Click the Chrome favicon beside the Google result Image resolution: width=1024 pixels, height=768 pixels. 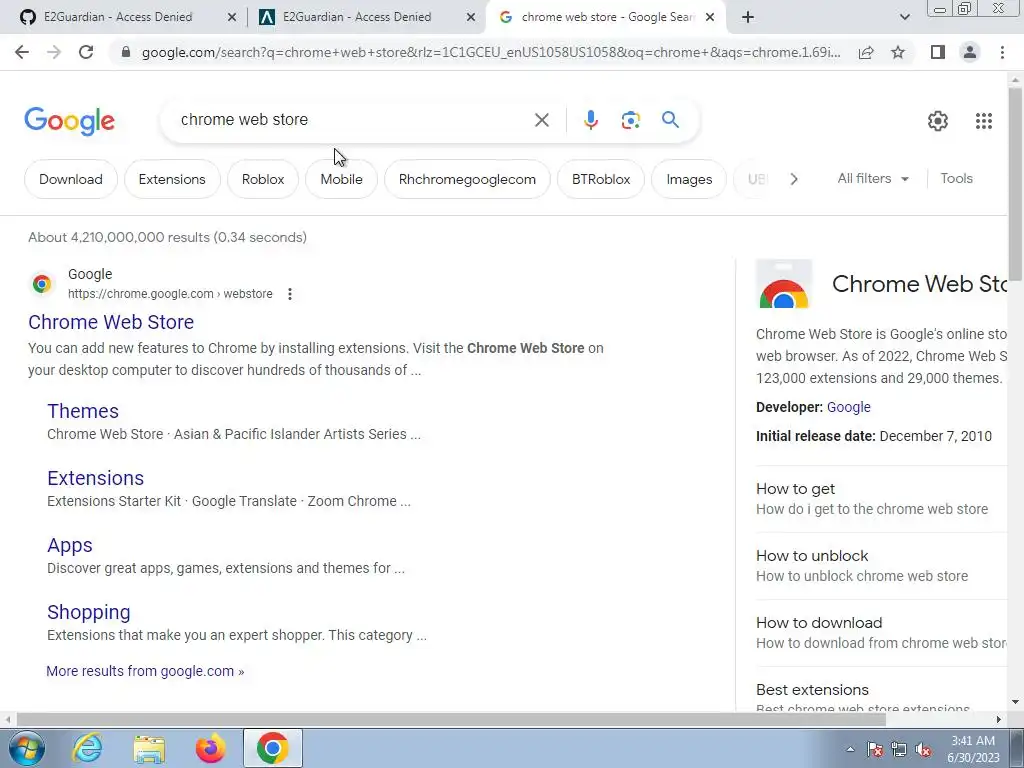[x=42, y=284]
